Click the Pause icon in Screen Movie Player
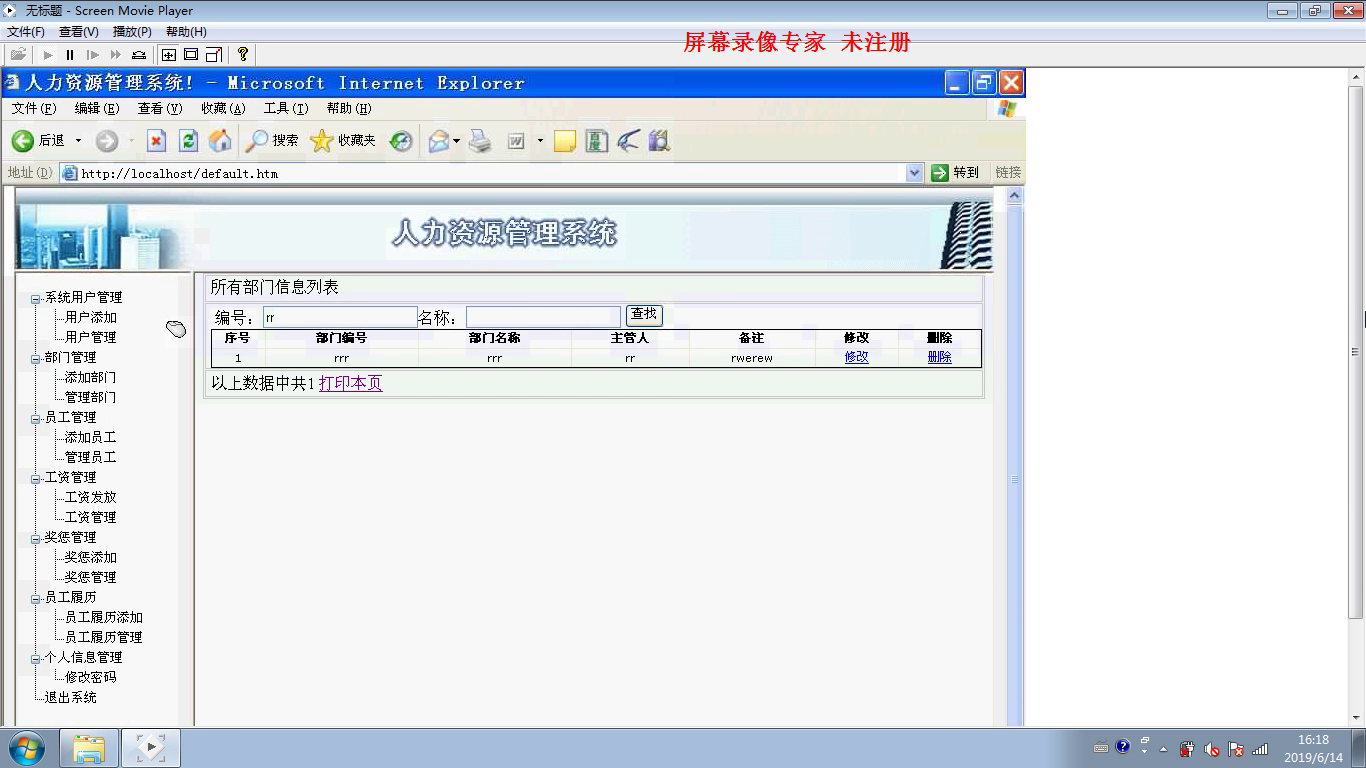Screen dimensions: 1366x768 tap(70, 55)
